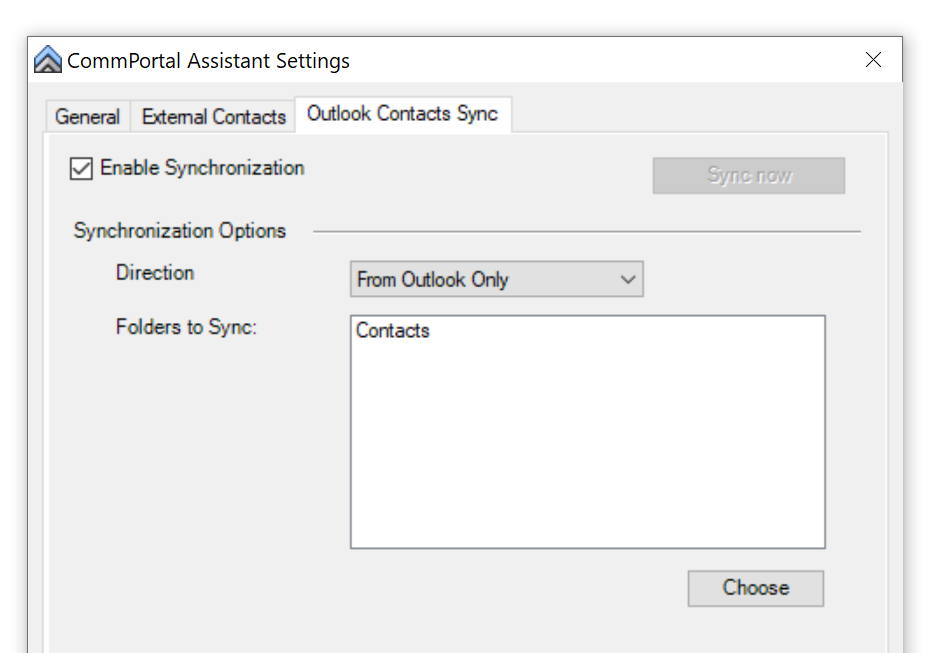Click the window title "CommPortal Assistant Settings"
This screenshot has width=941, height=653.
[x=208, y=61]
